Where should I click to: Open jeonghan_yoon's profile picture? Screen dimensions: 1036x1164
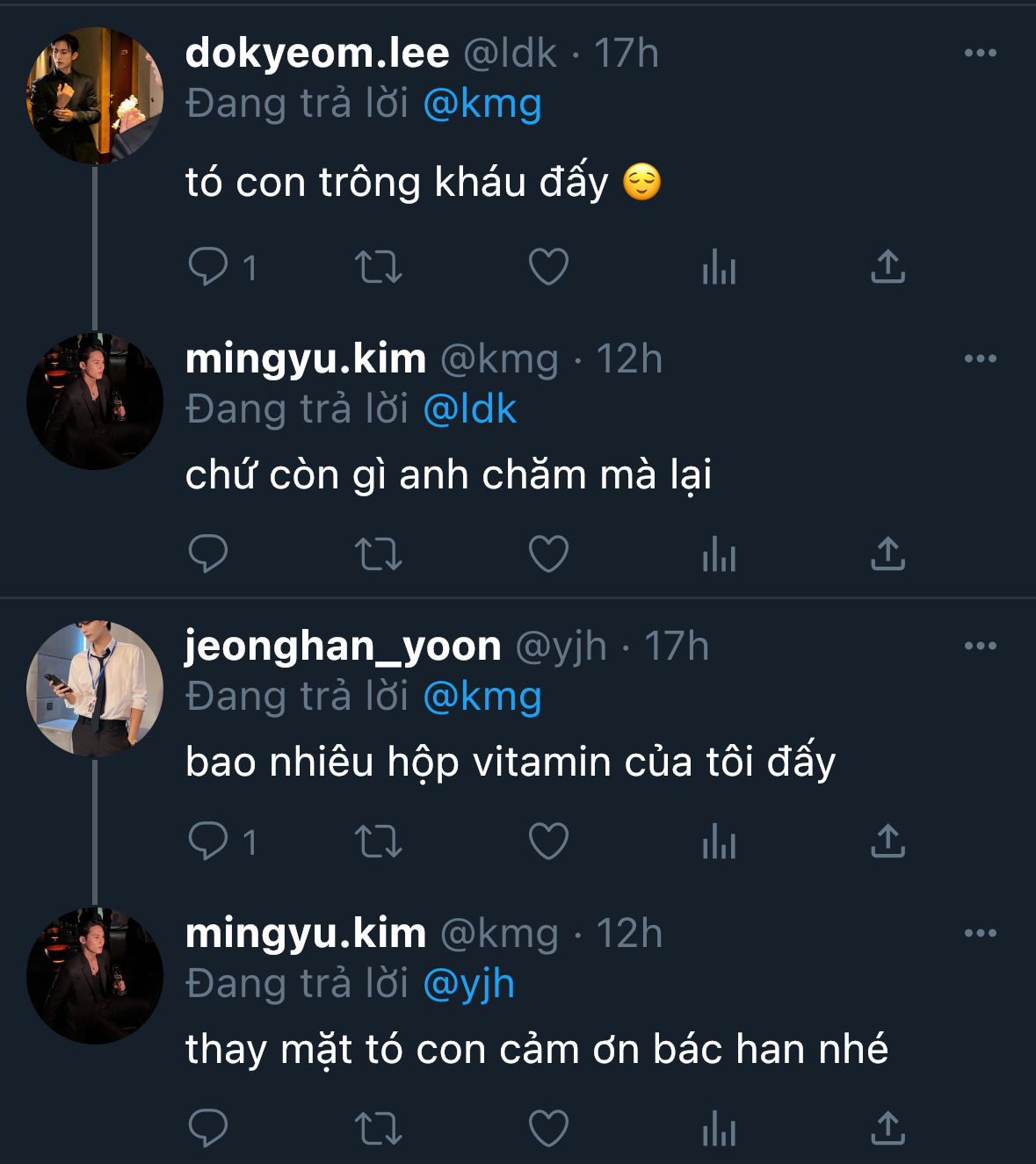(x=95, y=689)
